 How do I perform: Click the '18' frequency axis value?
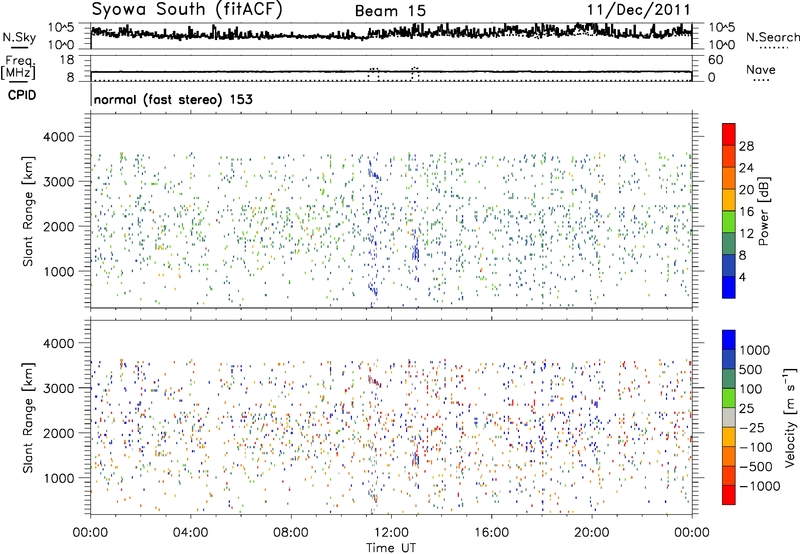click(67, 60)
